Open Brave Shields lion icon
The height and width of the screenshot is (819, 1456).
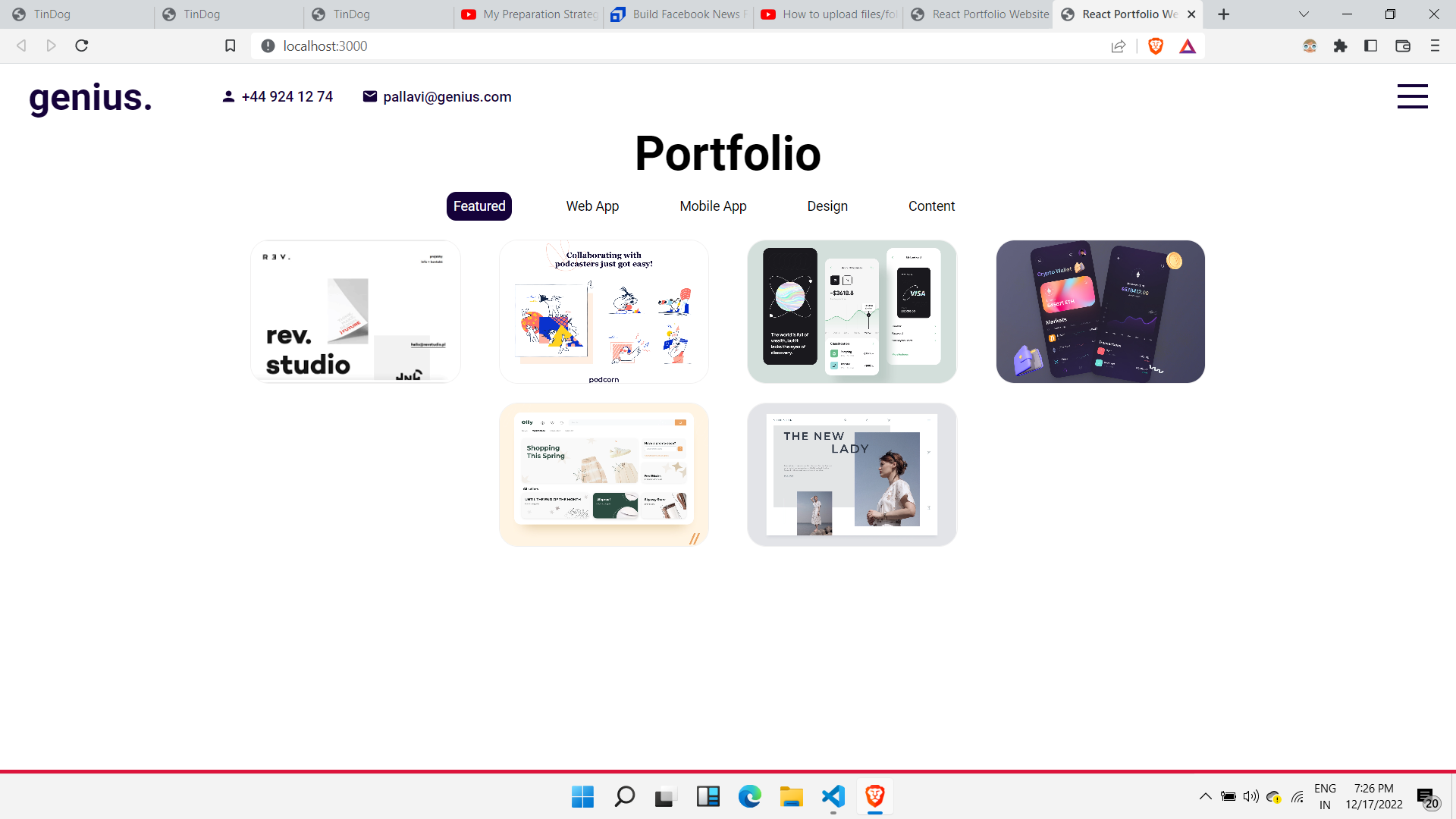[1156, 46]
